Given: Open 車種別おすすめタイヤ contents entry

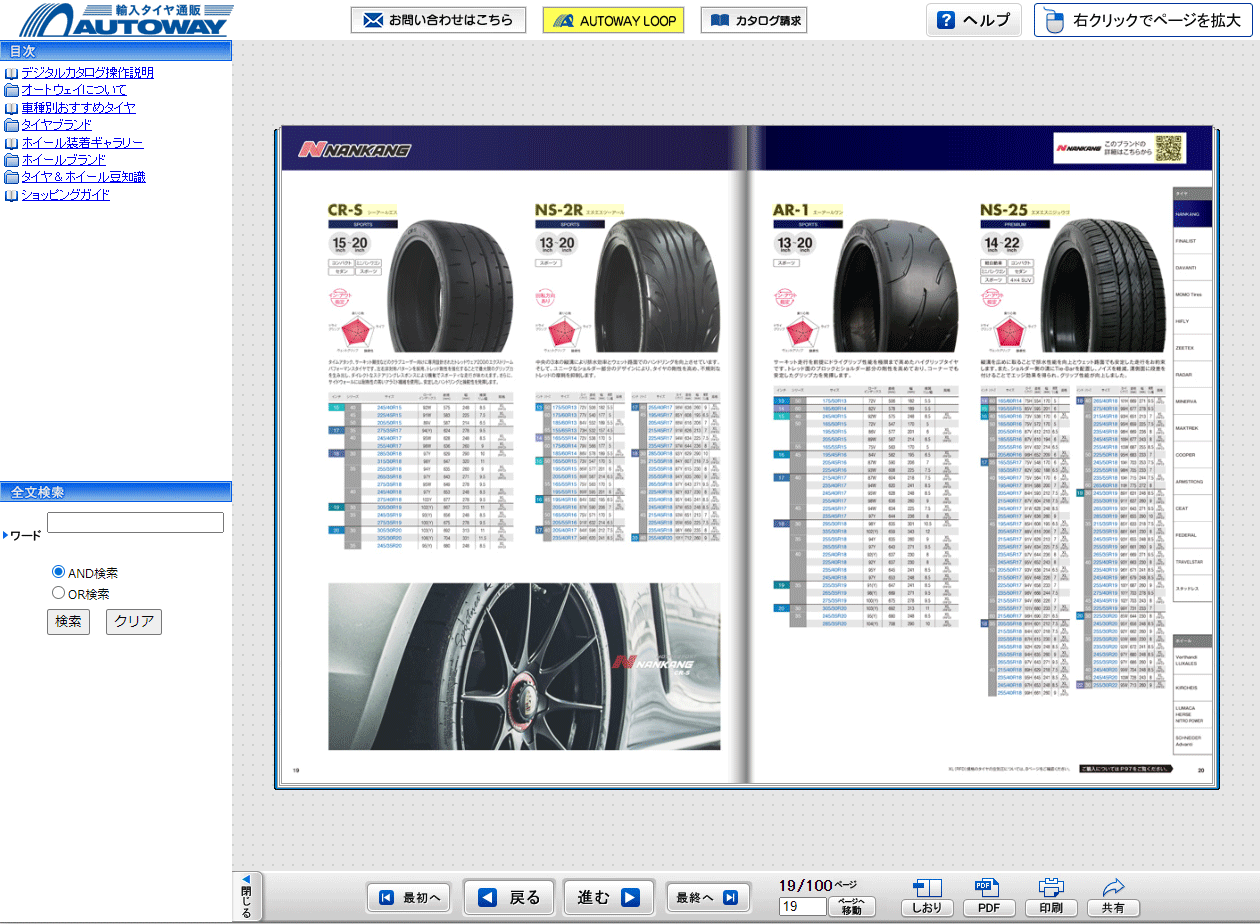Looking at the screenshot, I should coord(78,107).
